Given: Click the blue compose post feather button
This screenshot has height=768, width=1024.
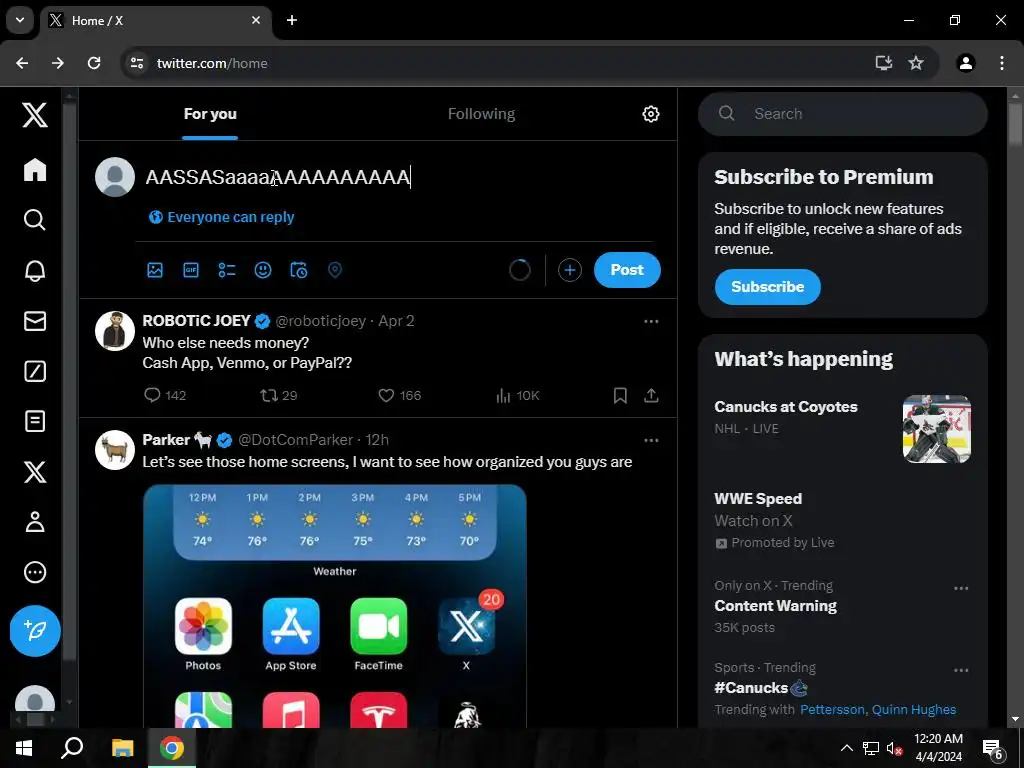Looking at the screenshot, I should pos(35,631).
